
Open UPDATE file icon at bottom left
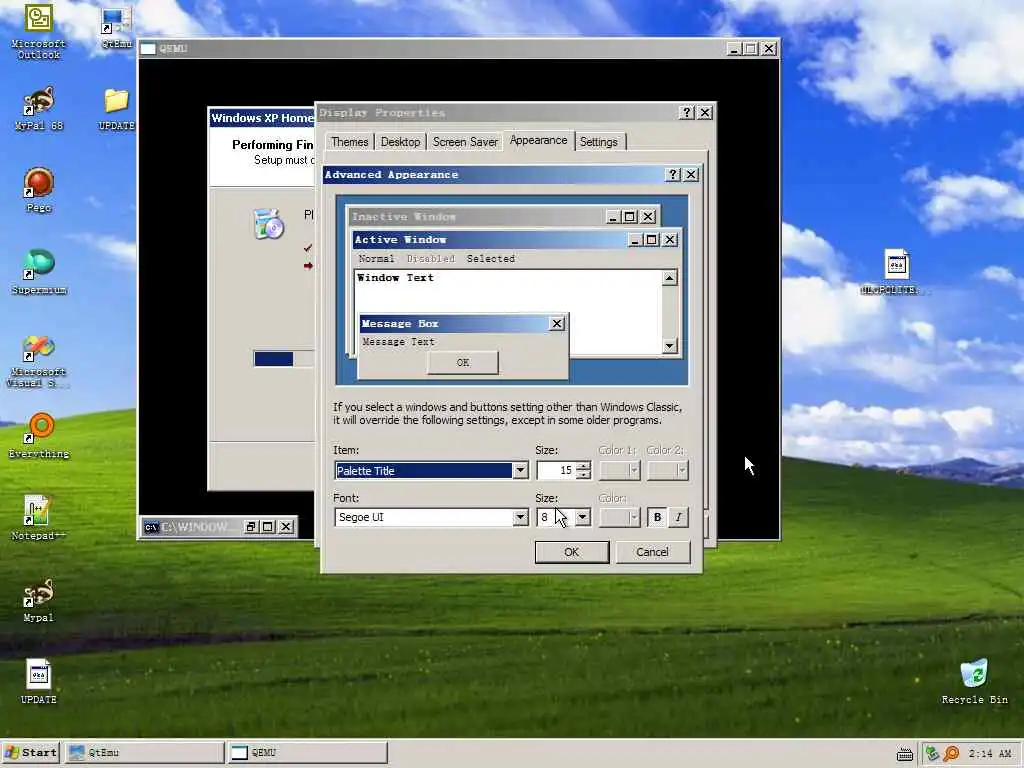pyautogui.click(x=39, y=682)
